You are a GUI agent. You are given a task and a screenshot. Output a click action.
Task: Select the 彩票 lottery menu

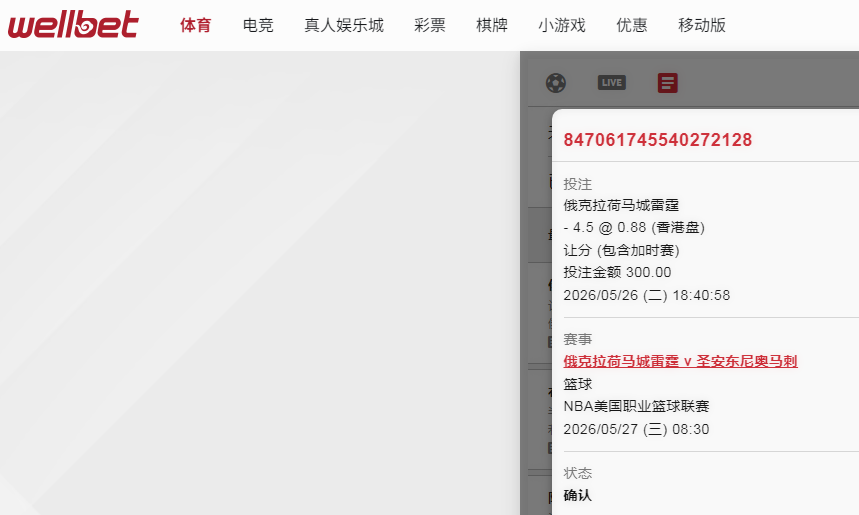coord(430,25)
